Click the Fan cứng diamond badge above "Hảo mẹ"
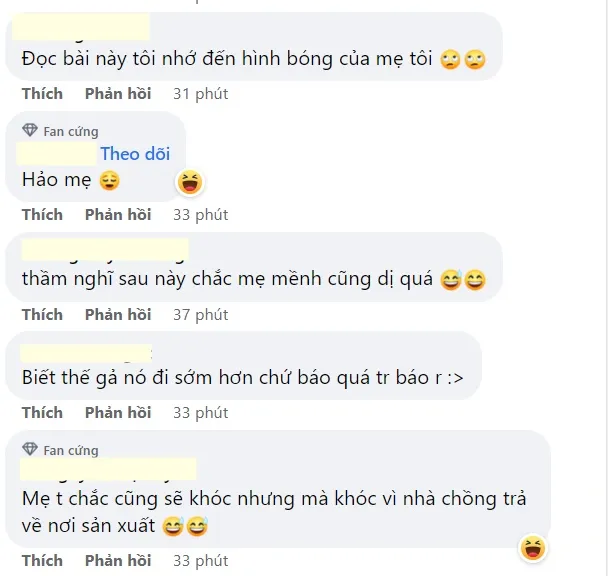The width and height of the screenshot is (608, 576). [x=30, y=131]
